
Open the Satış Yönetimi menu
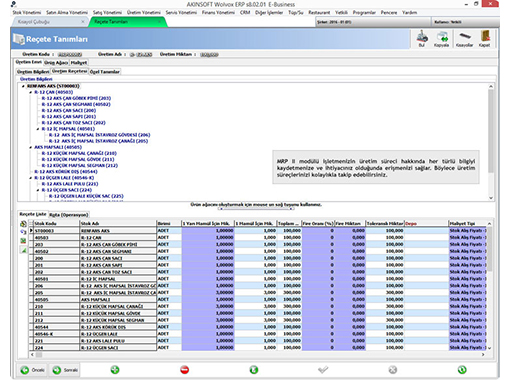107,13
